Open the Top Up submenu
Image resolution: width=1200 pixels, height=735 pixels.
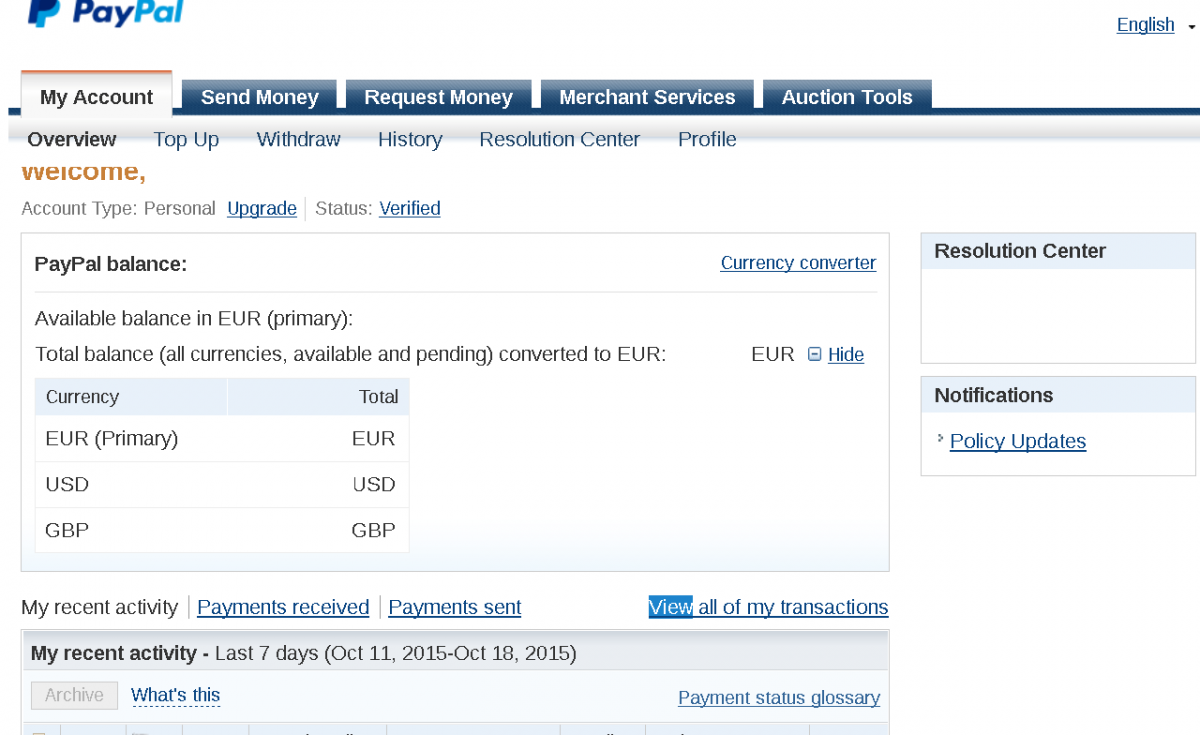tap(186, 139)
